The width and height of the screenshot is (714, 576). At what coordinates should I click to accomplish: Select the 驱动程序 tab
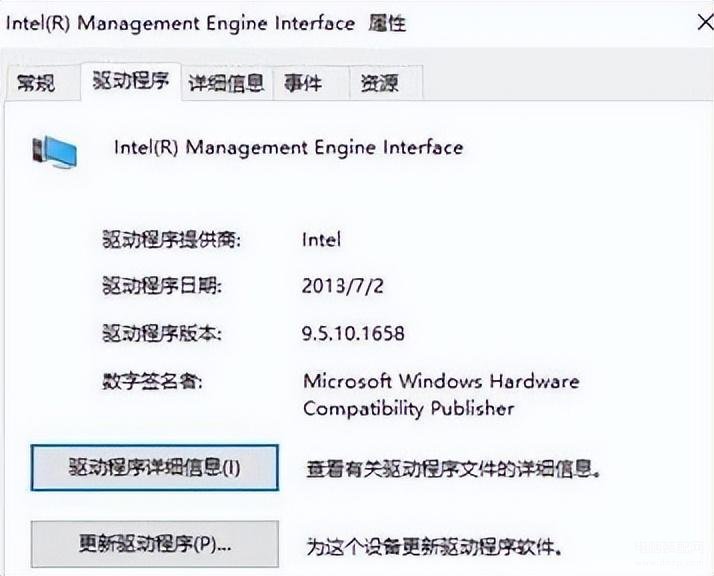(x=131, y=81)
